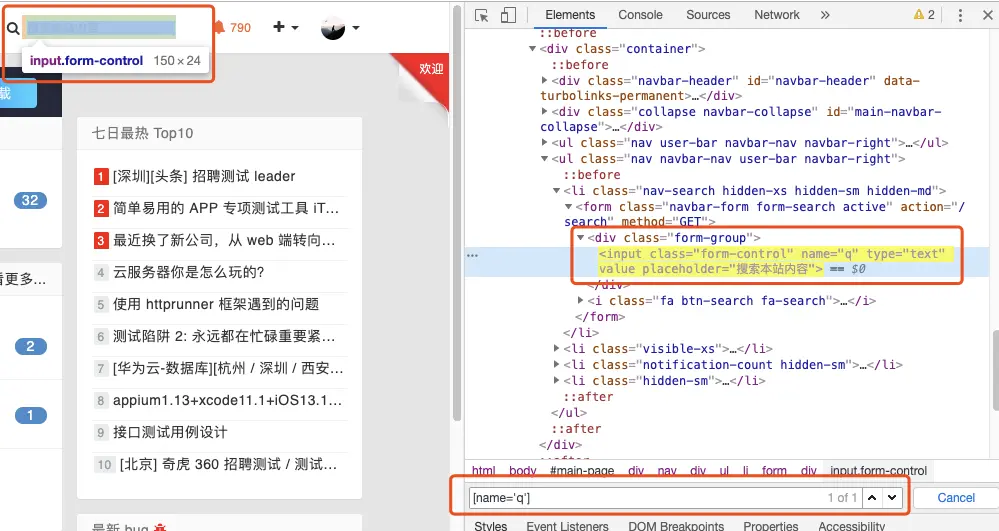Screen dimensions: 999x531
Task: Open topic '简单易用的 APP 专项测试工具'
Action: click(226, 208)
